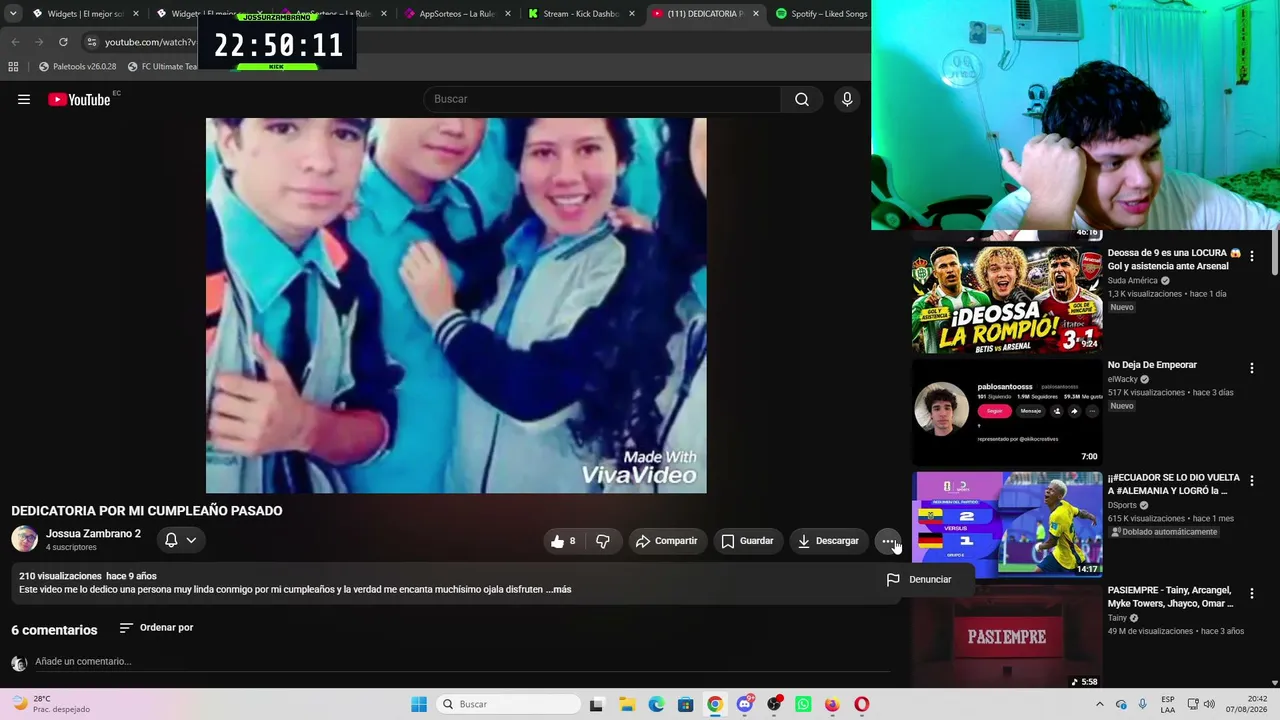Open options for the PASIEMPRE video
The height and width of the screenshot is (720, 1280).
pos(1251,593)
